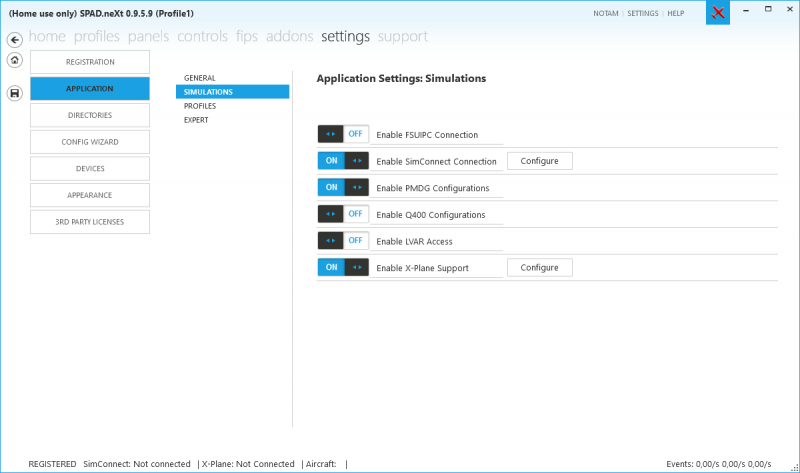800x473 pixels.
Task: Click the save disk icon
Action: point(15,93)
